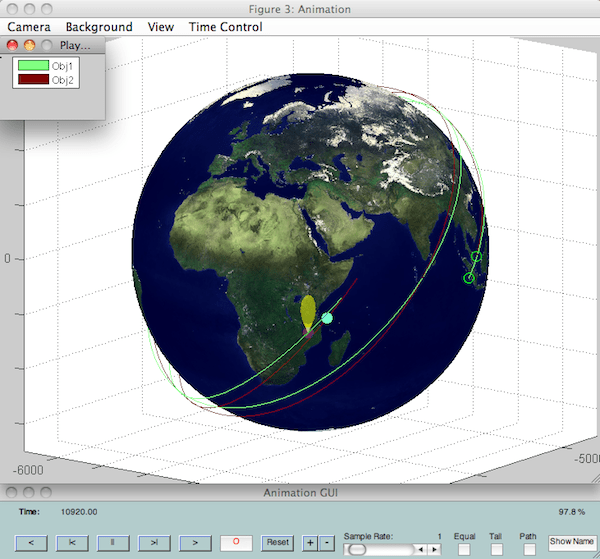The image size is (600, 559).
Task: Open the Background menu
Action: [x=99, y=27]
